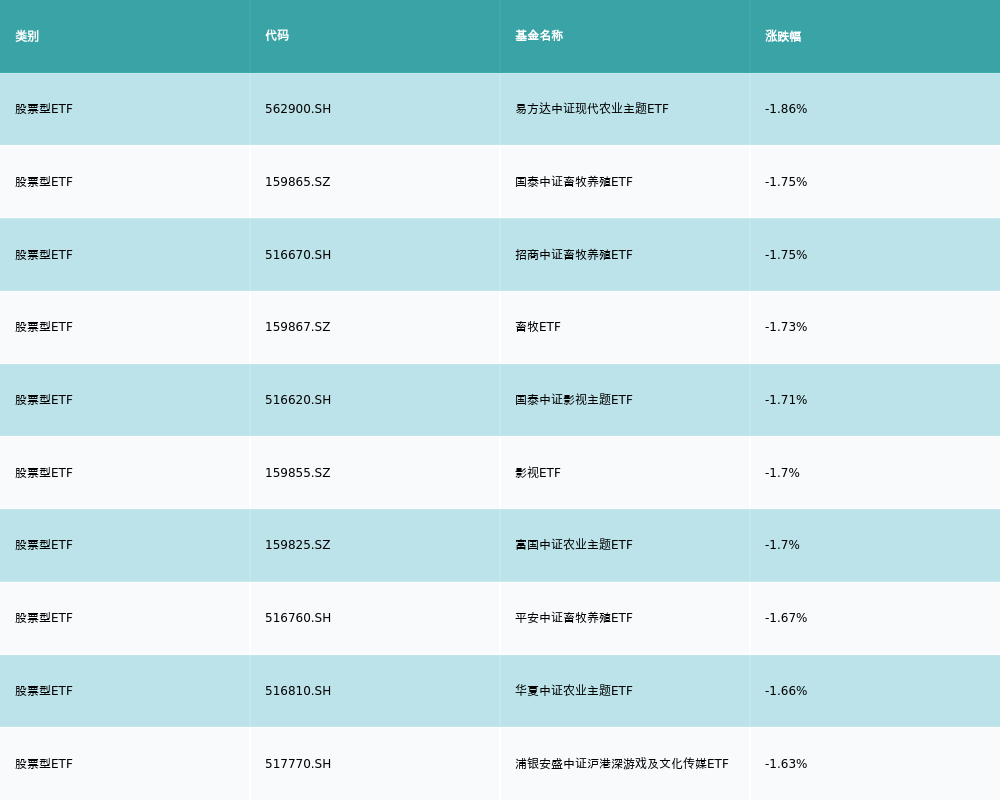This screenshot has height=800, width=1000.
Task: Select fund code 159855.SZ
Action: tap(298, 473)
